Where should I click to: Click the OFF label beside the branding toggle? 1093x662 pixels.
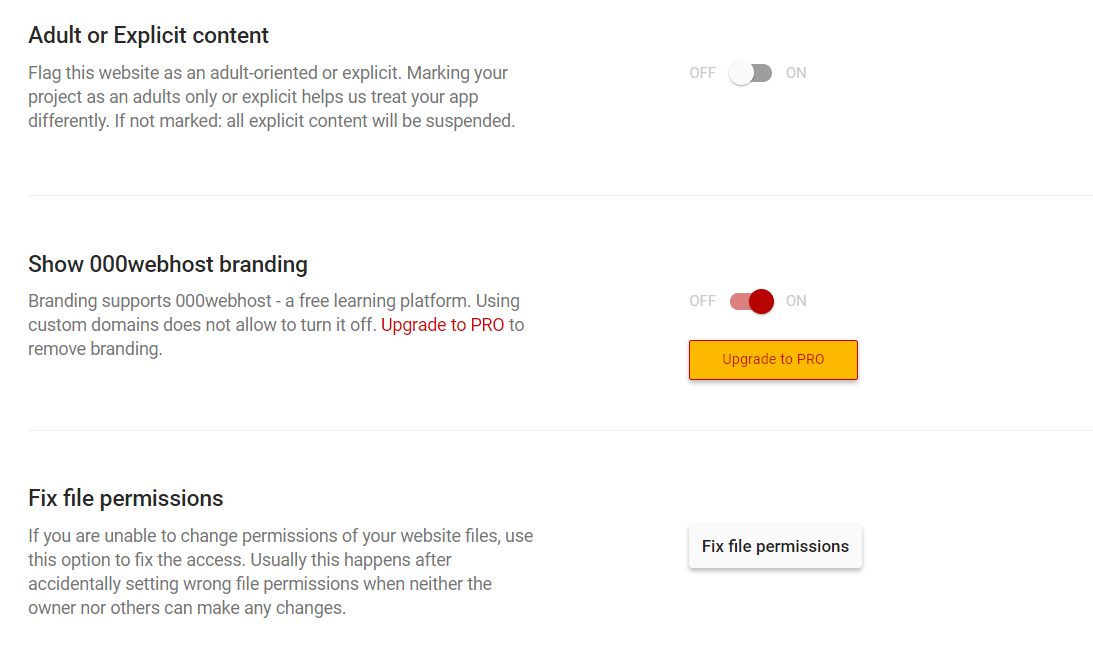(x=702, y=301)
